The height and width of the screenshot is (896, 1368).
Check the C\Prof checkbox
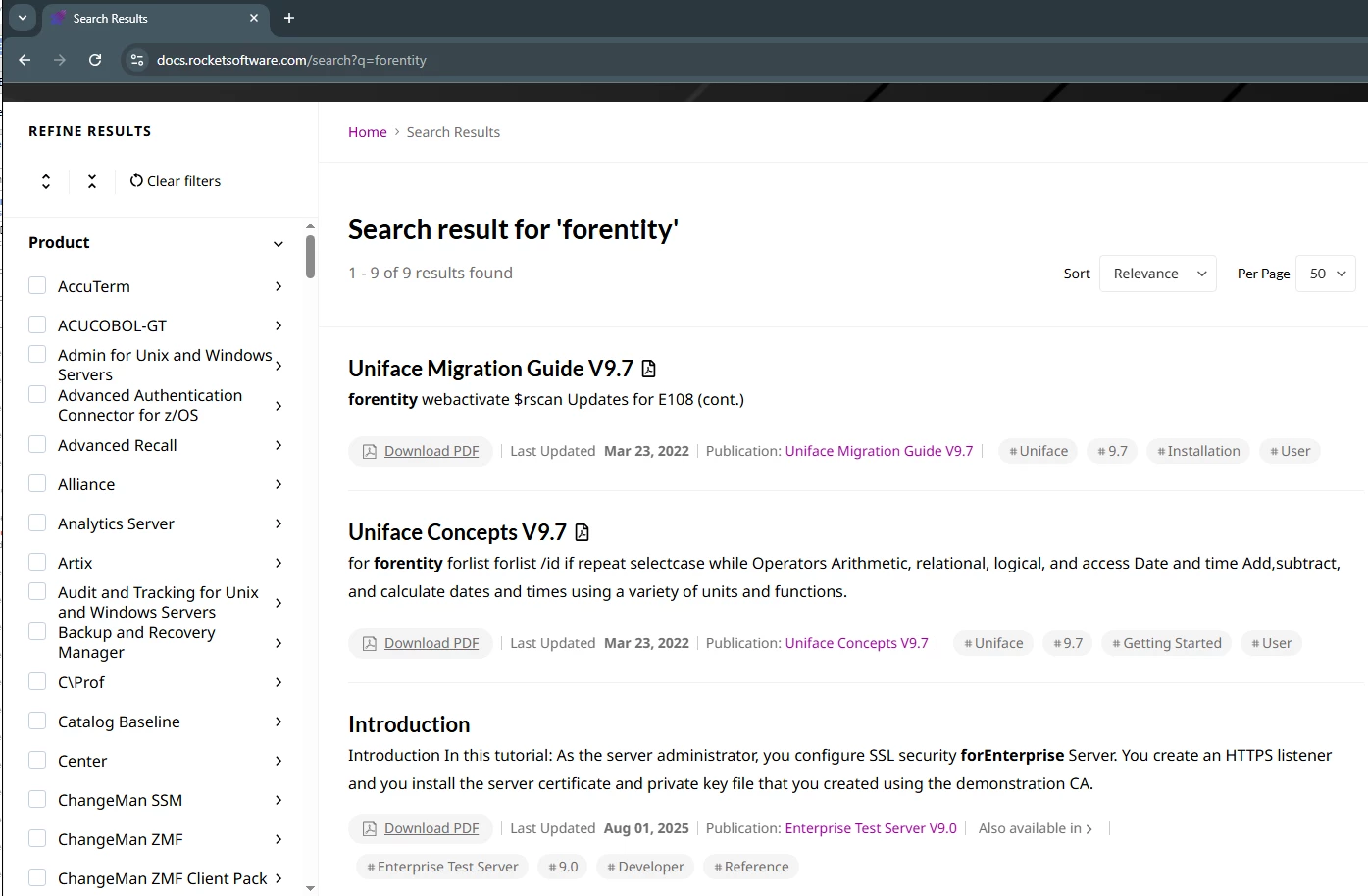(x=37, y=681)
